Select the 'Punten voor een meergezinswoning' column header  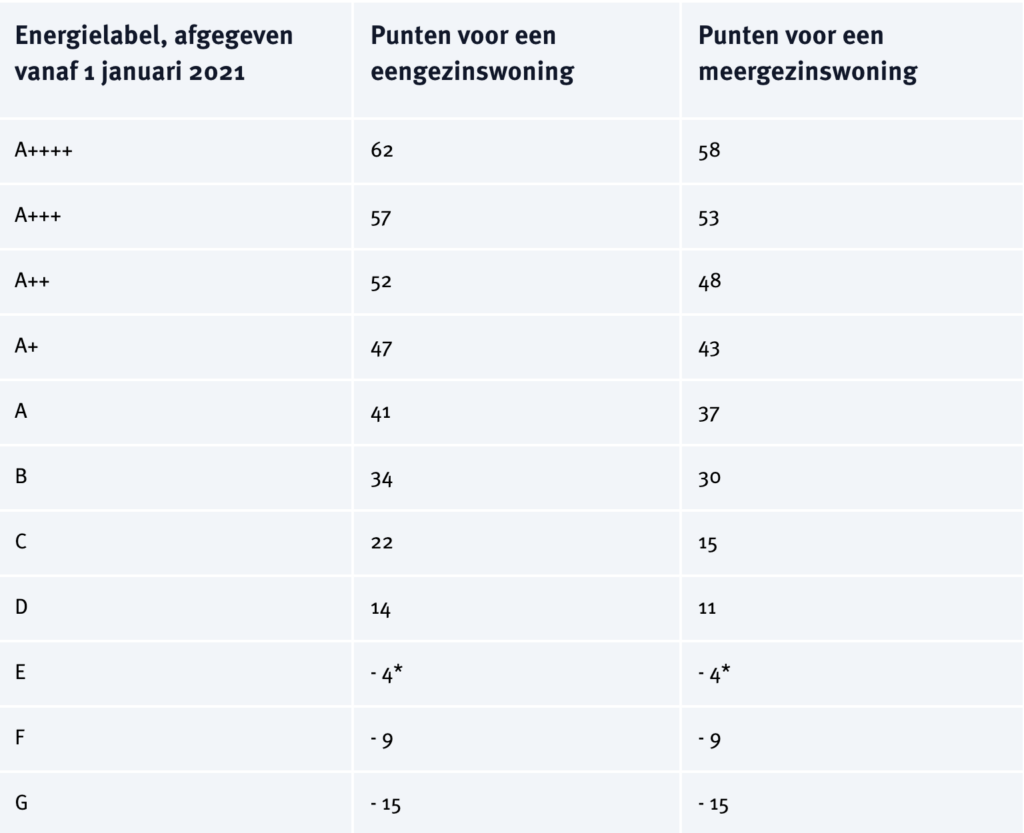point(808,55)
